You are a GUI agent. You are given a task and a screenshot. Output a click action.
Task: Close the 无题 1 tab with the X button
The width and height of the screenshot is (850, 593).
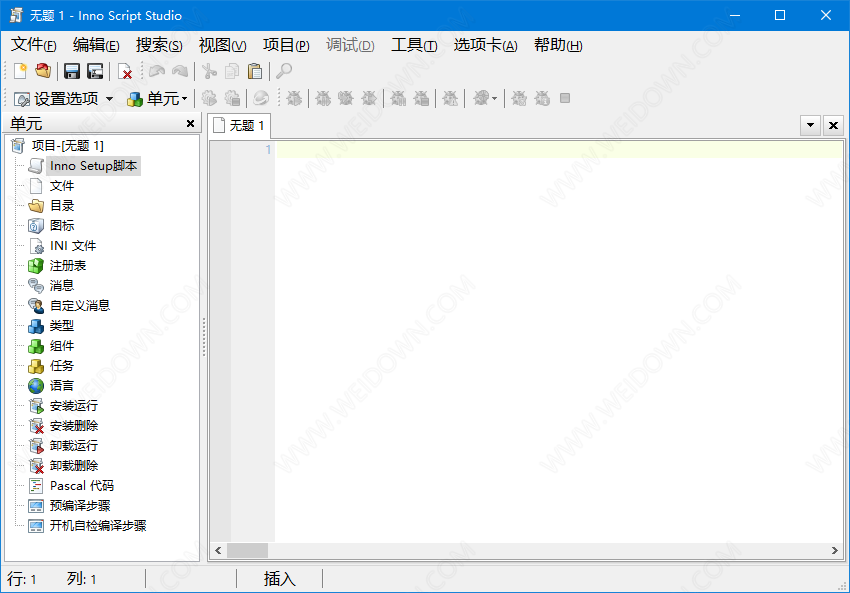833,125
